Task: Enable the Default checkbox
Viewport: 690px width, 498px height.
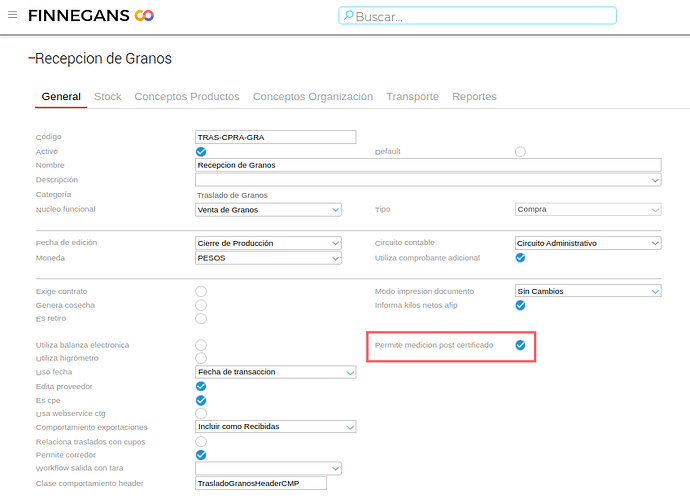Action: 520,152
